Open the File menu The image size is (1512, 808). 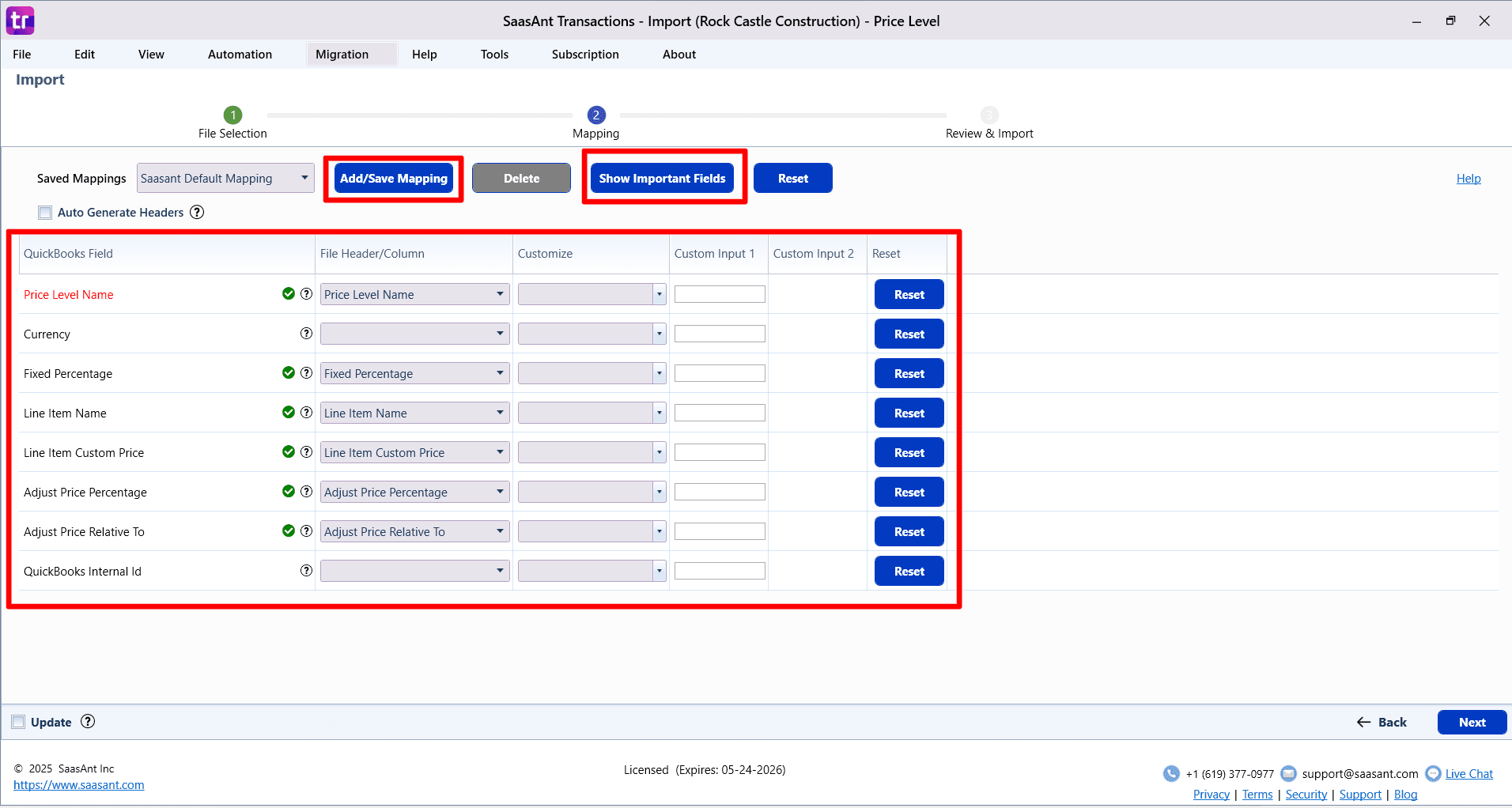tap(22, 55)
